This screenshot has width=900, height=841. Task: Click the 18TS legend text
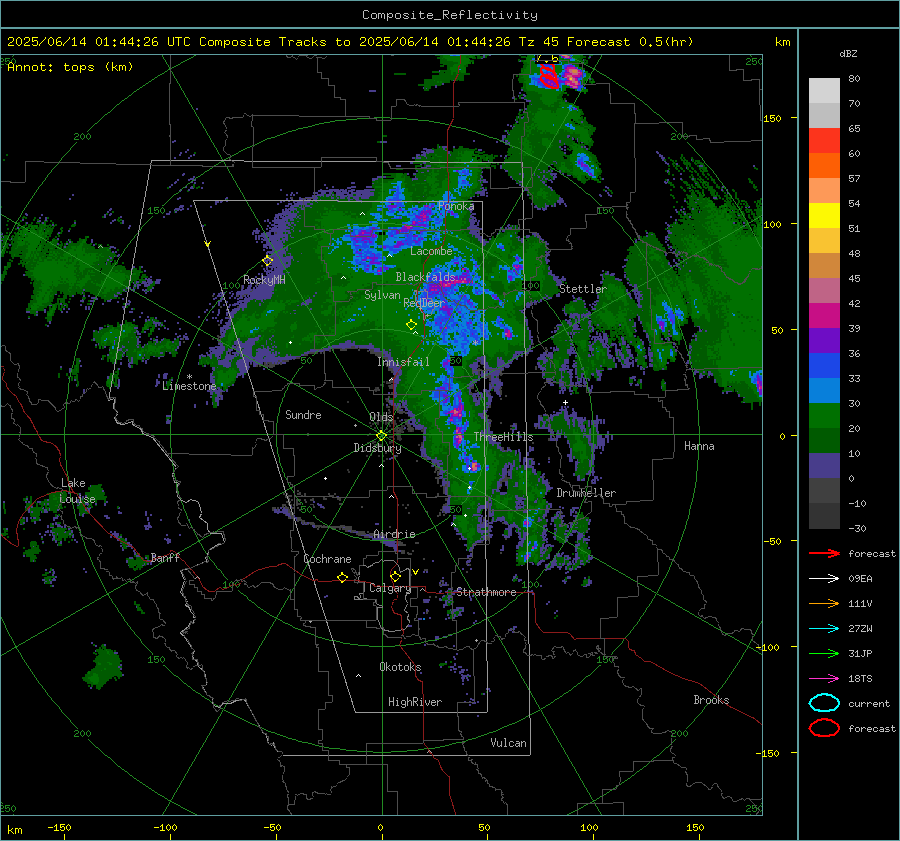(x=860, y=679)
